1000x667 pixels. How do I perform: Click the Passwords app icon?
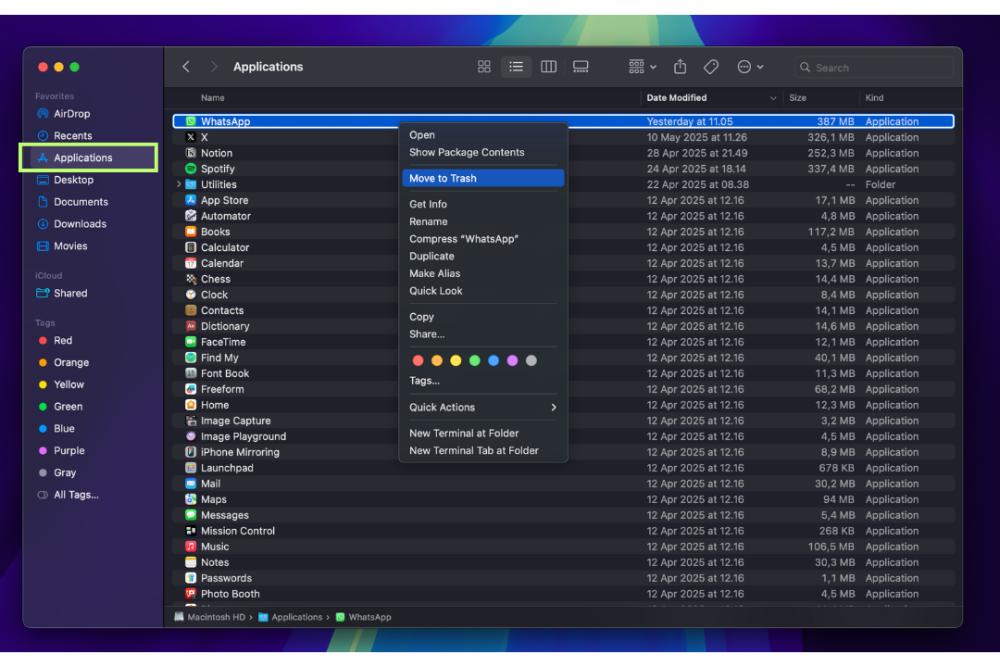[x=191, y=578]
